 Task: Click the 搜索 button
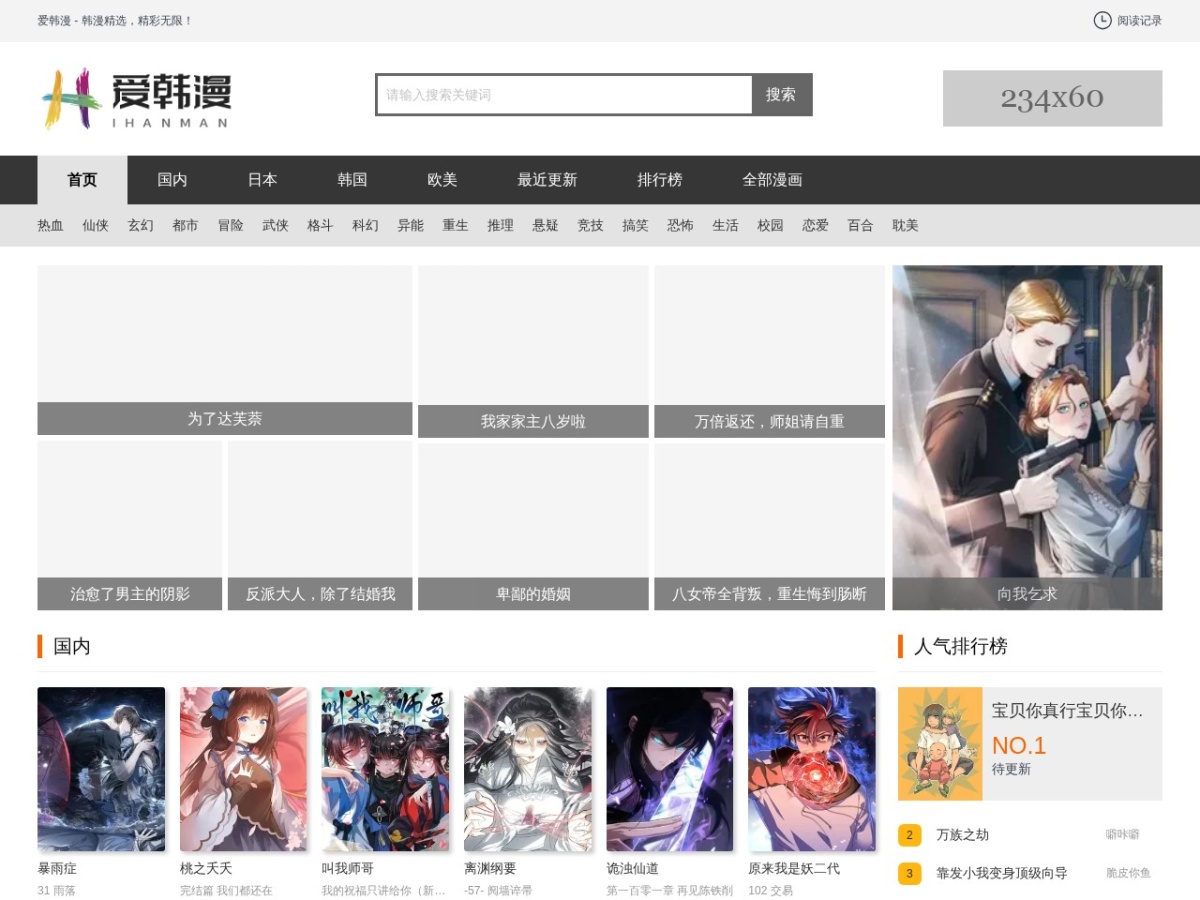click(781, 94)
